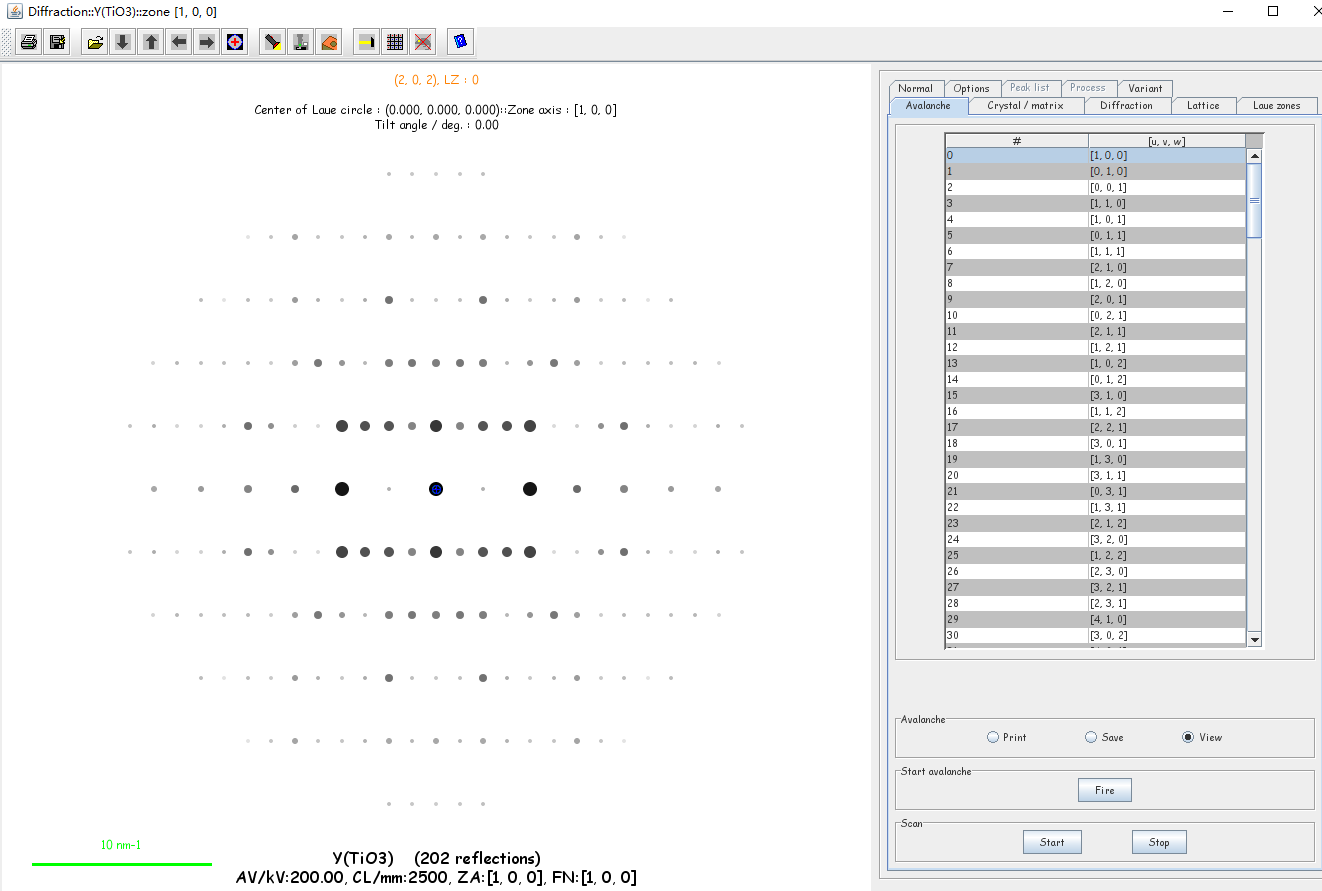Select zone axis row [3, 0, 1]
This screenshot has height=891, width=1322.
point(1096,443)
